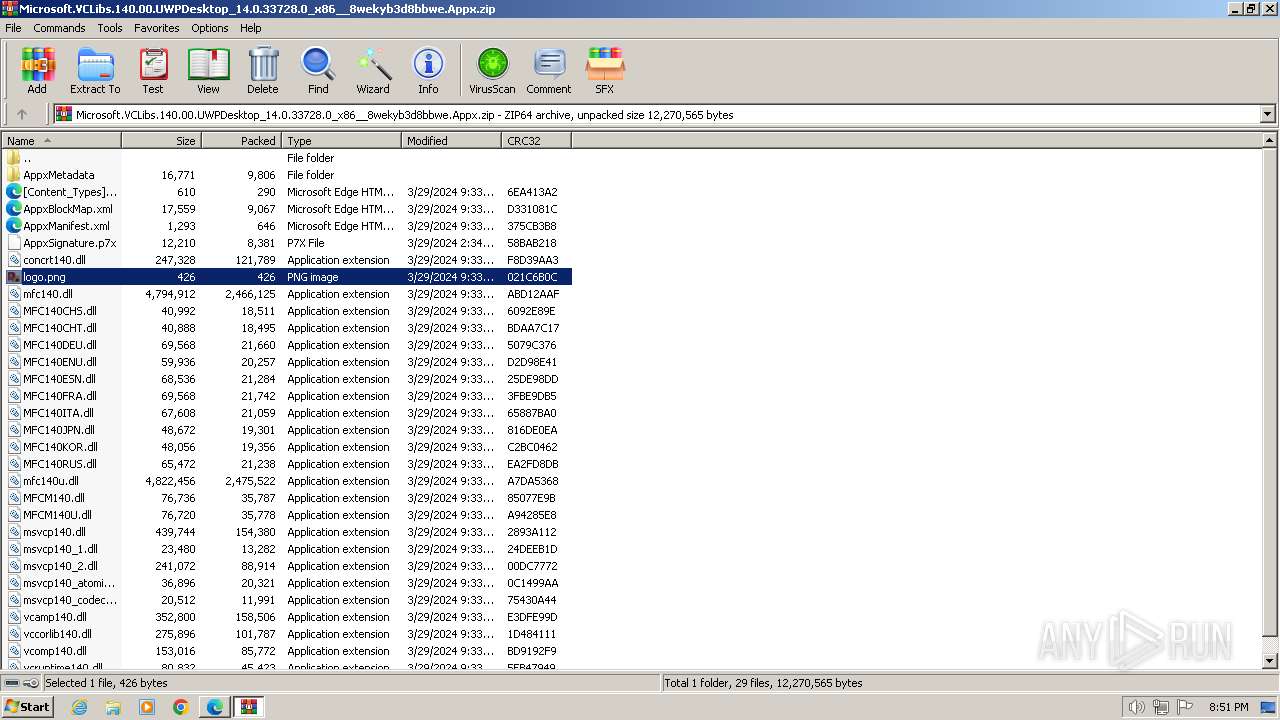1280x720 pixels.
Task: Click the volume speaker tray icon
Action: (x=1136, y=707)
